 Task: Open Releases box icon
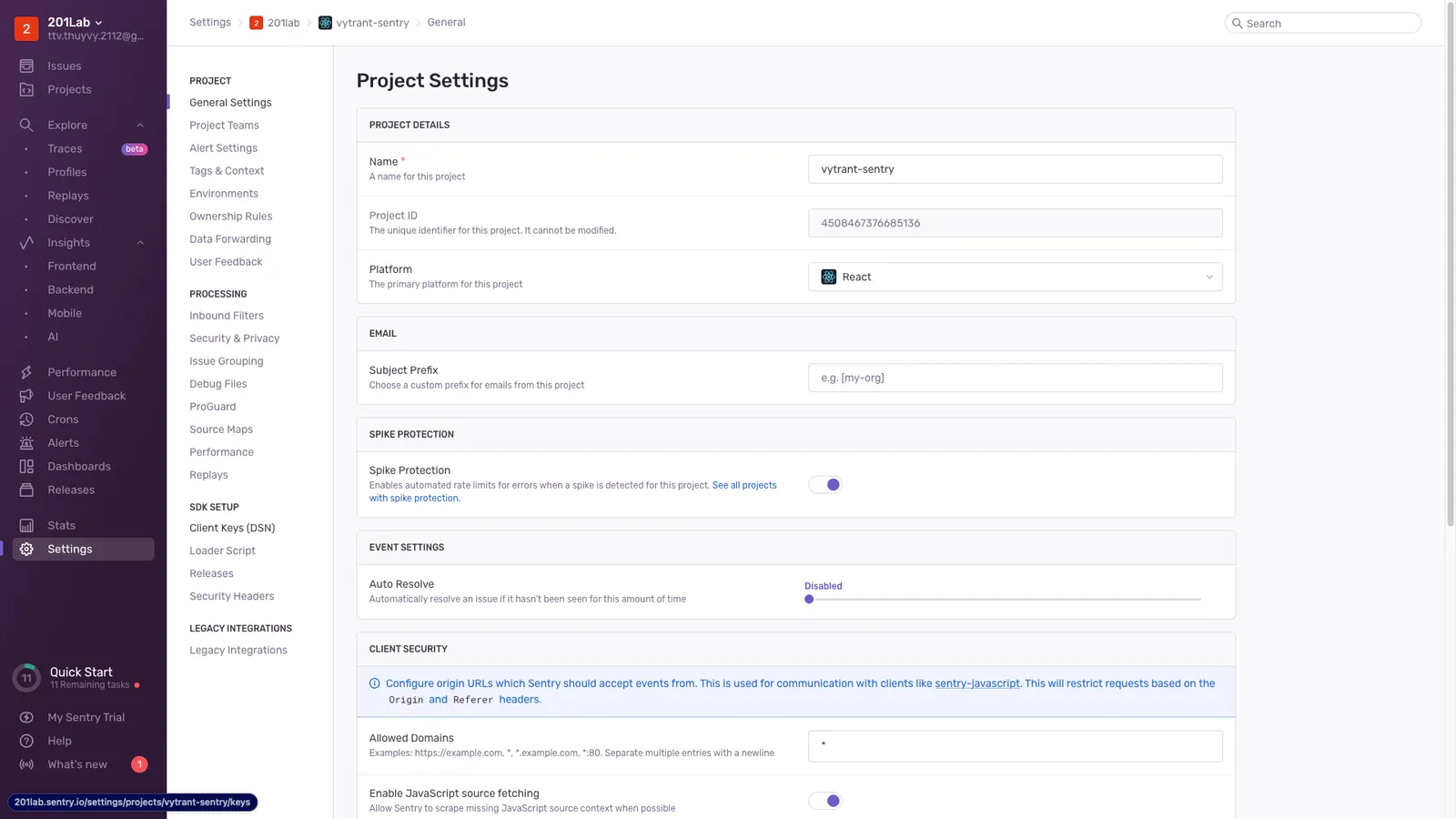26,490
